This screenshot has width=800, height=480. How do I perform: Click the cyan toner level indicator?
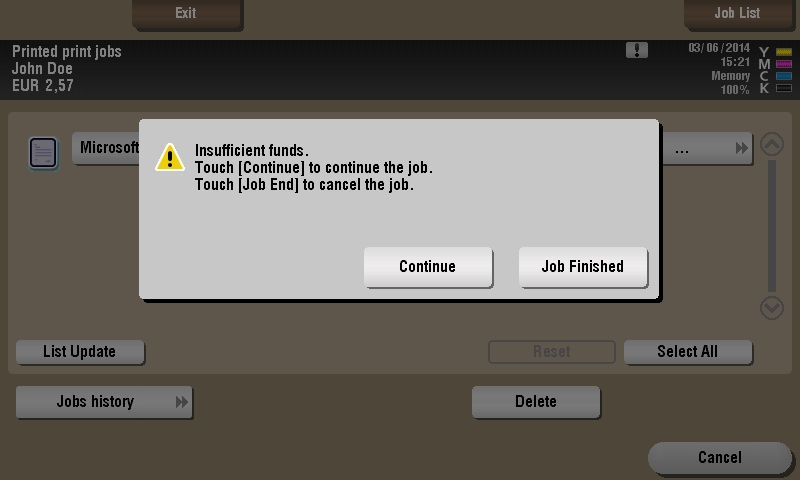tap(784, 76)
